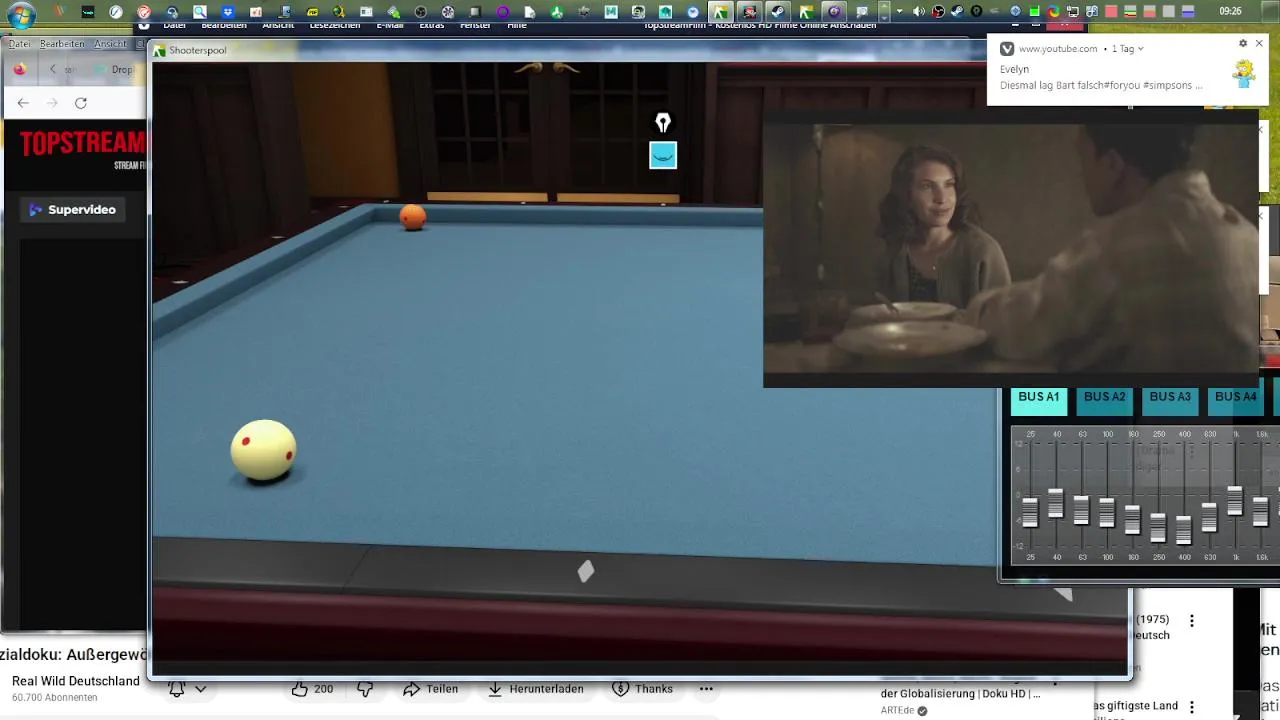Select the BUS A3 tab in the equalizer
This screenshot has width=1280, height=720.
point(1170,400)
